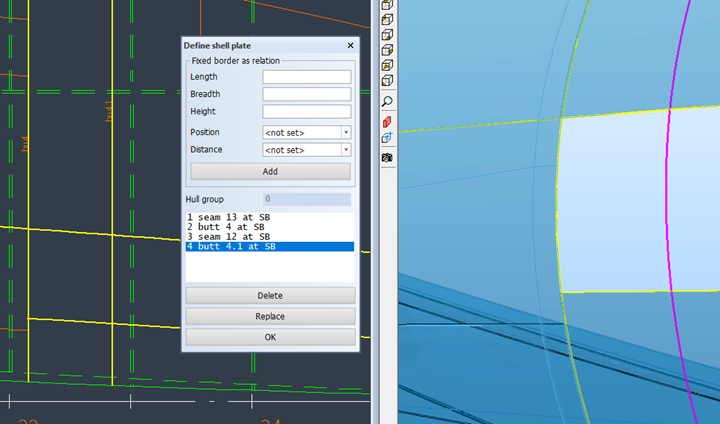Click the magnifier zoom icon
This screenshot has width=720, height=424.
[x=387, y=102]
